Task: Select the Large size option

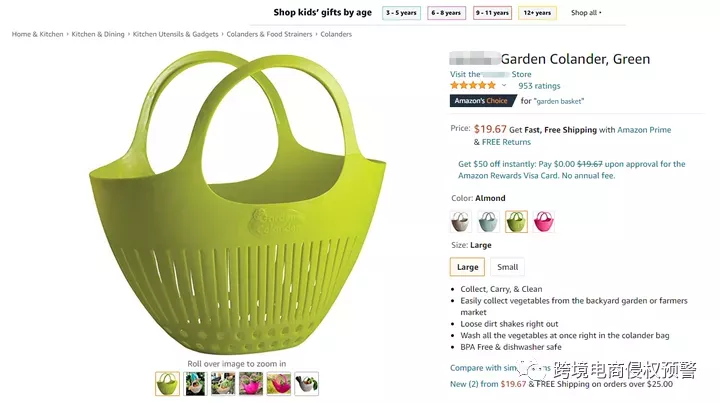Action: coord(468,267)
